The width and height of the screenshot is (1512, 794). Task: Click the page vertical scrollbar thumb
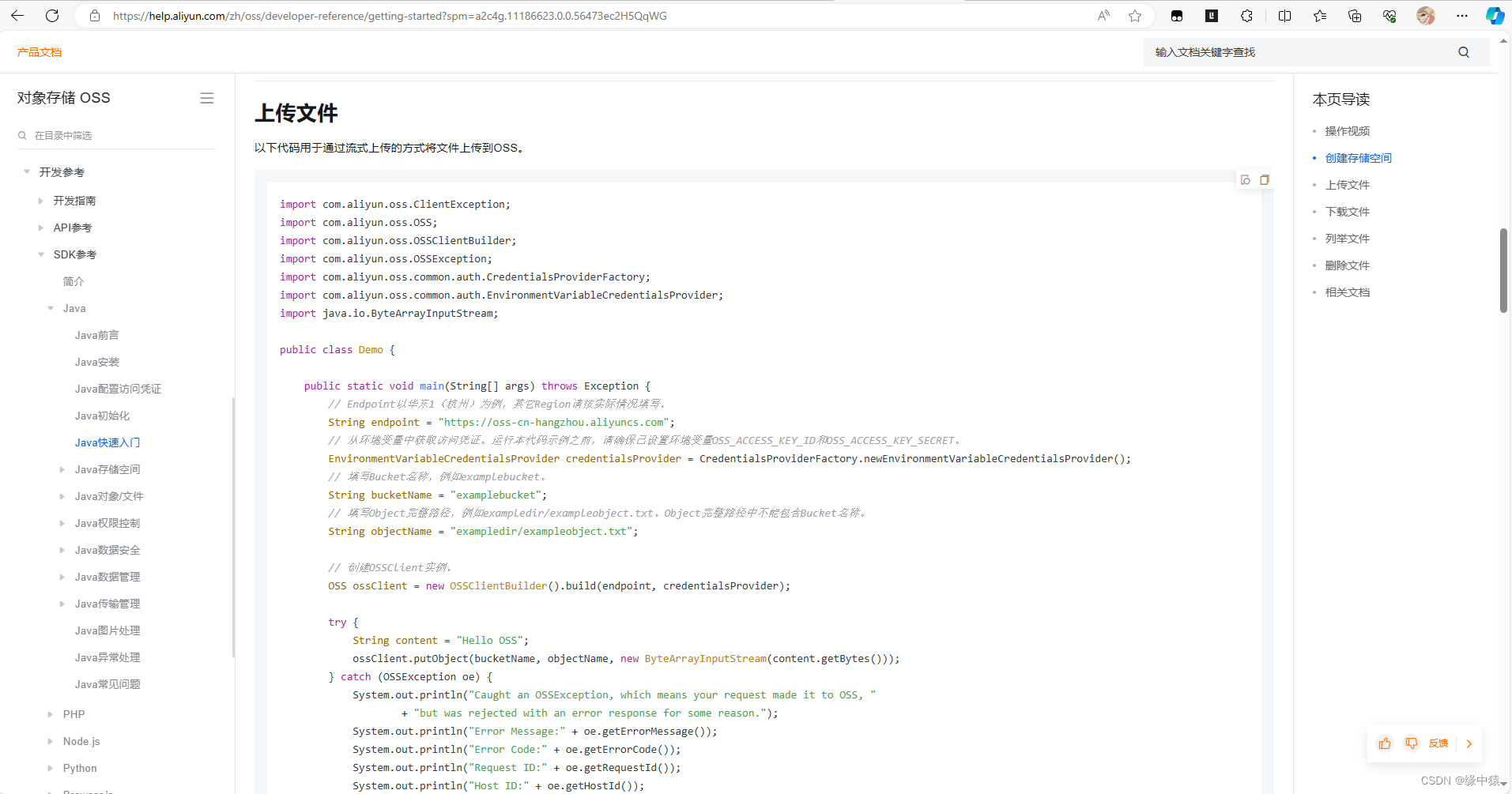pos(1503,270)
